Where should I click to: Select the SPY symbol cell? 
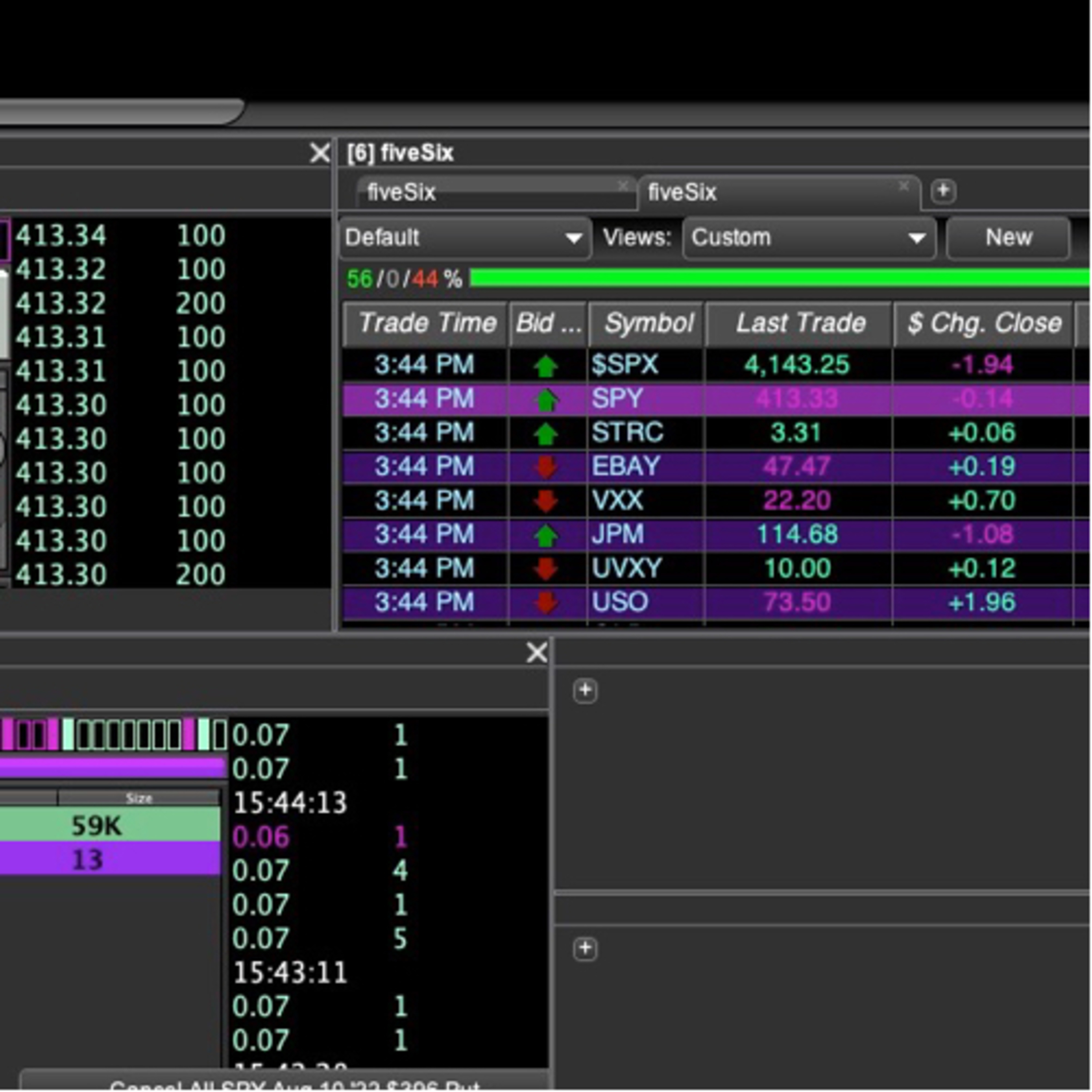pos(646,400)
